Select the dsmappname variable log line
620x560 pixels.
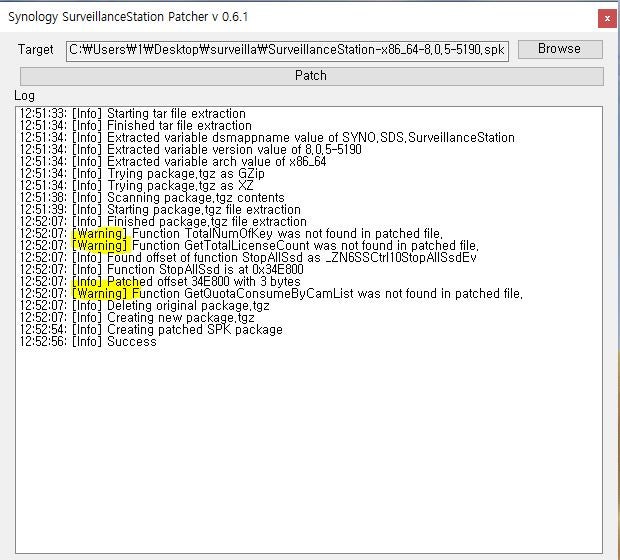point(267,138)
